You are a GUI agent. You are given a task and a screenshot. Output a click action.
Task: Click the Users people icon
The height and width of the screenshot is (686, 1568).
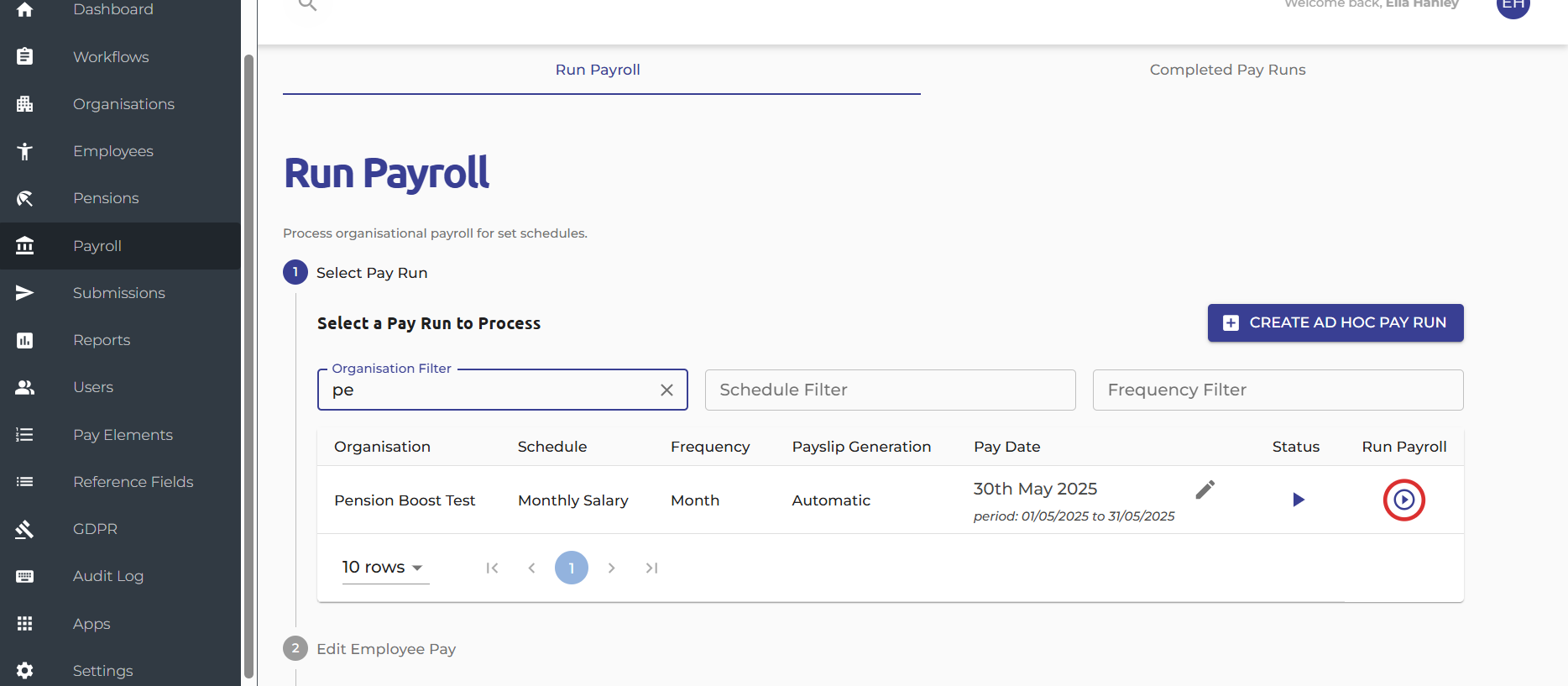pos(25,387)
